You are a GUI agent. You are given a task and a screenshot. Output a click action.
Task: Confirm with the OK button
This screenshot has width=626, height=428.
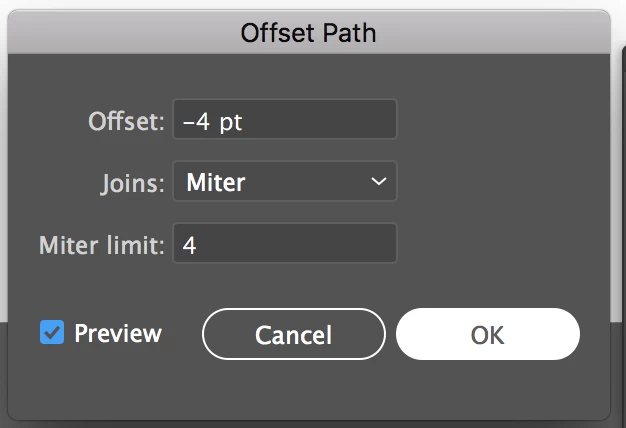point(487,334)
